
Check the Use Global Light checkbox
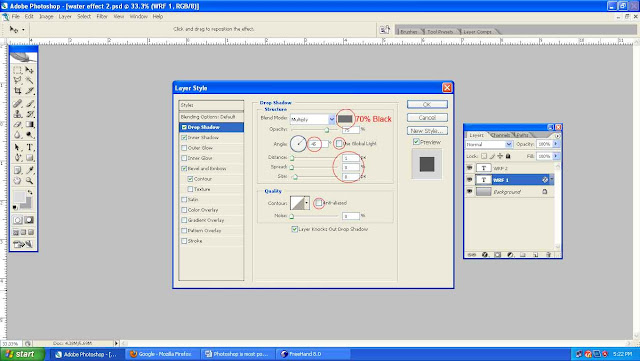click(x=339, y=143)
